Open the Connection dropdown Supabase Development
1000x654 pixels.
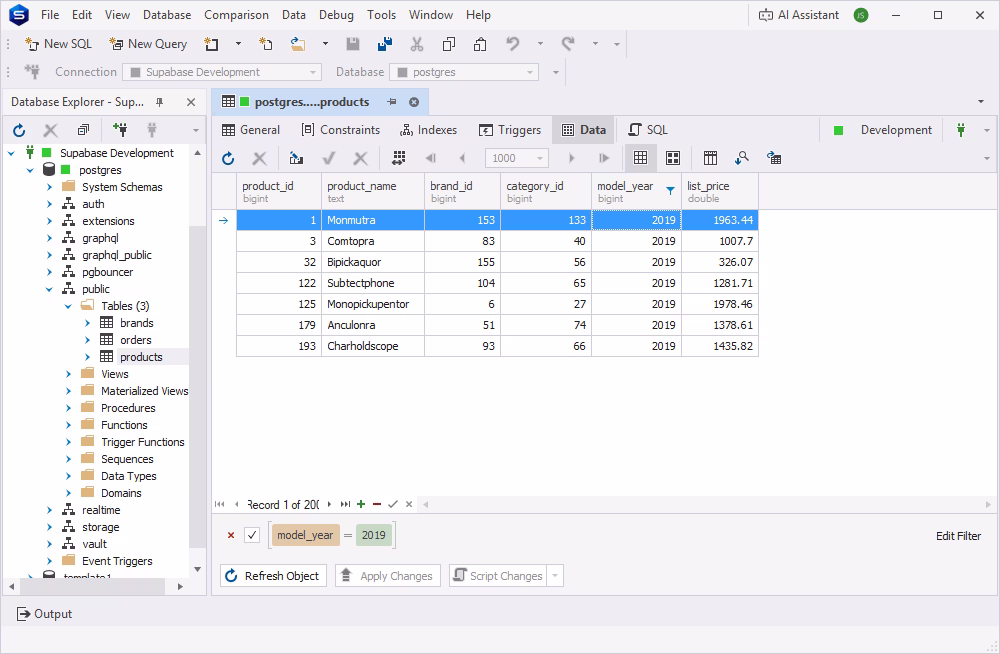tap(222, 72)
